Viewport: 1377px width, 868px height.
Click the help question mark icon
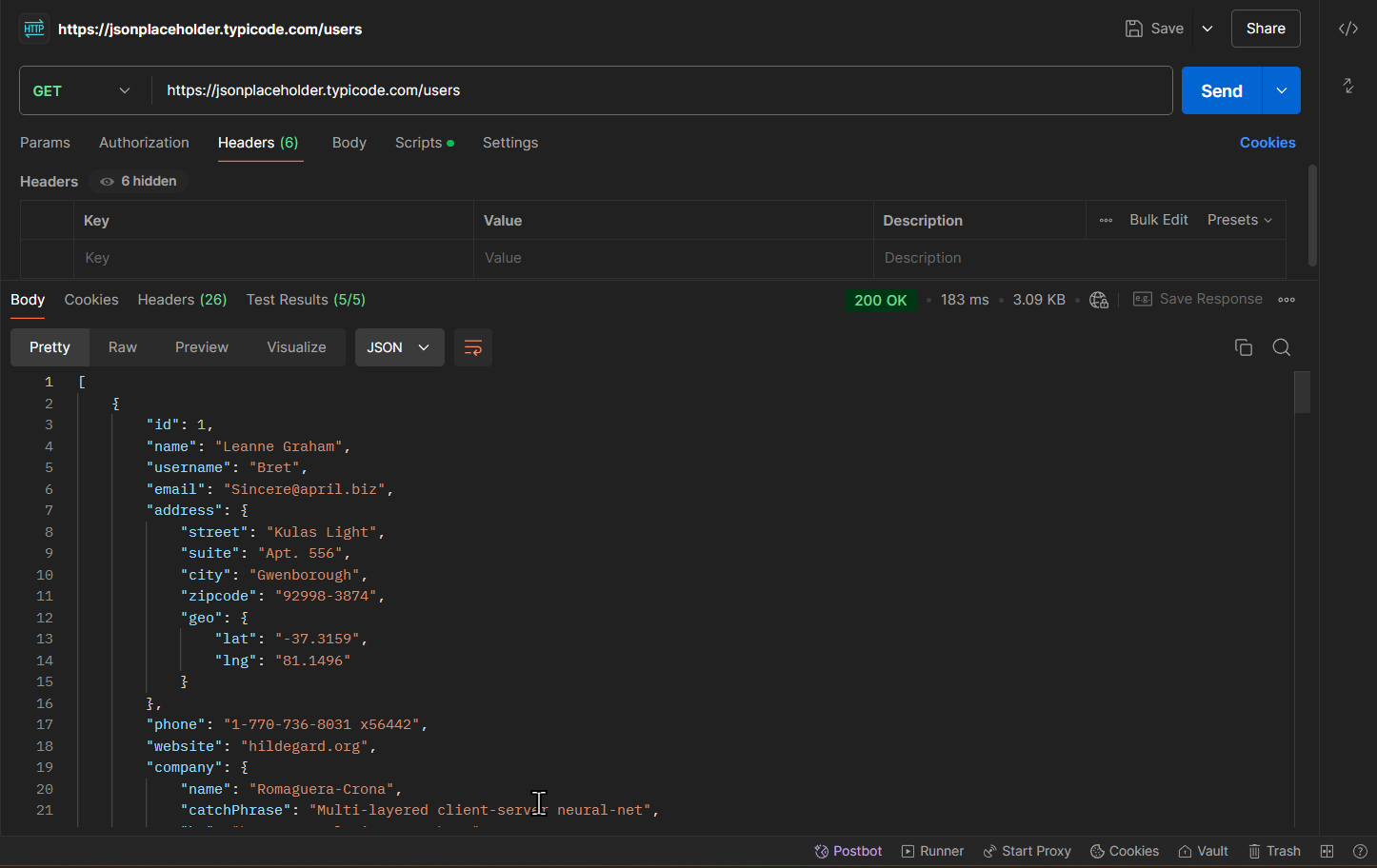pos(1360,851)
